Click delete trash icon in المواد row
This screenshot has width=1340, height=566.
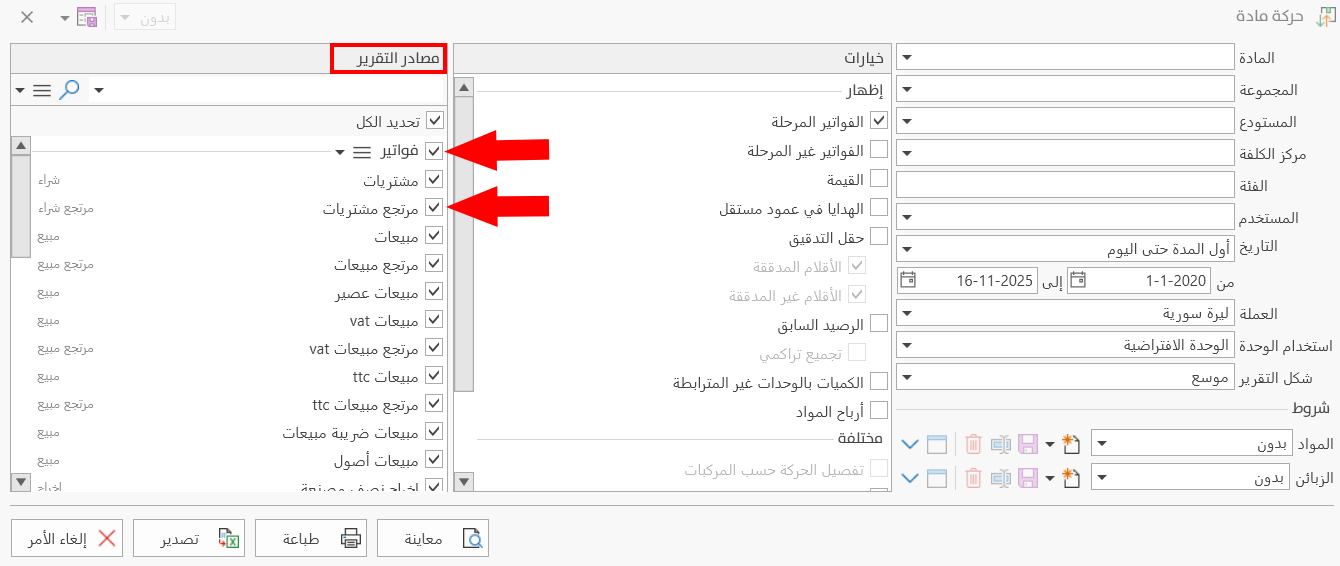(973, 445)
